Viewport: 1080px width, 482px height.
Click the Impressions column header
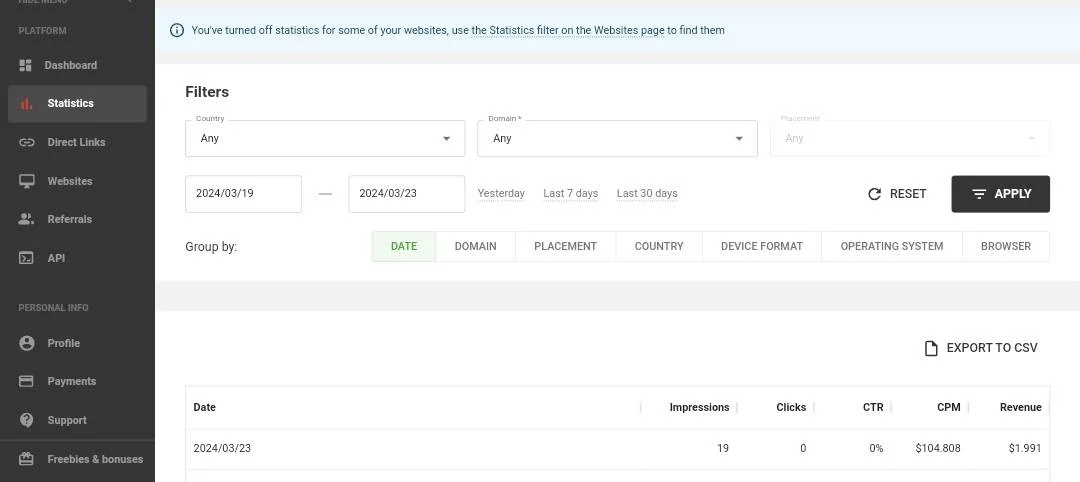[x=699, y=408]
